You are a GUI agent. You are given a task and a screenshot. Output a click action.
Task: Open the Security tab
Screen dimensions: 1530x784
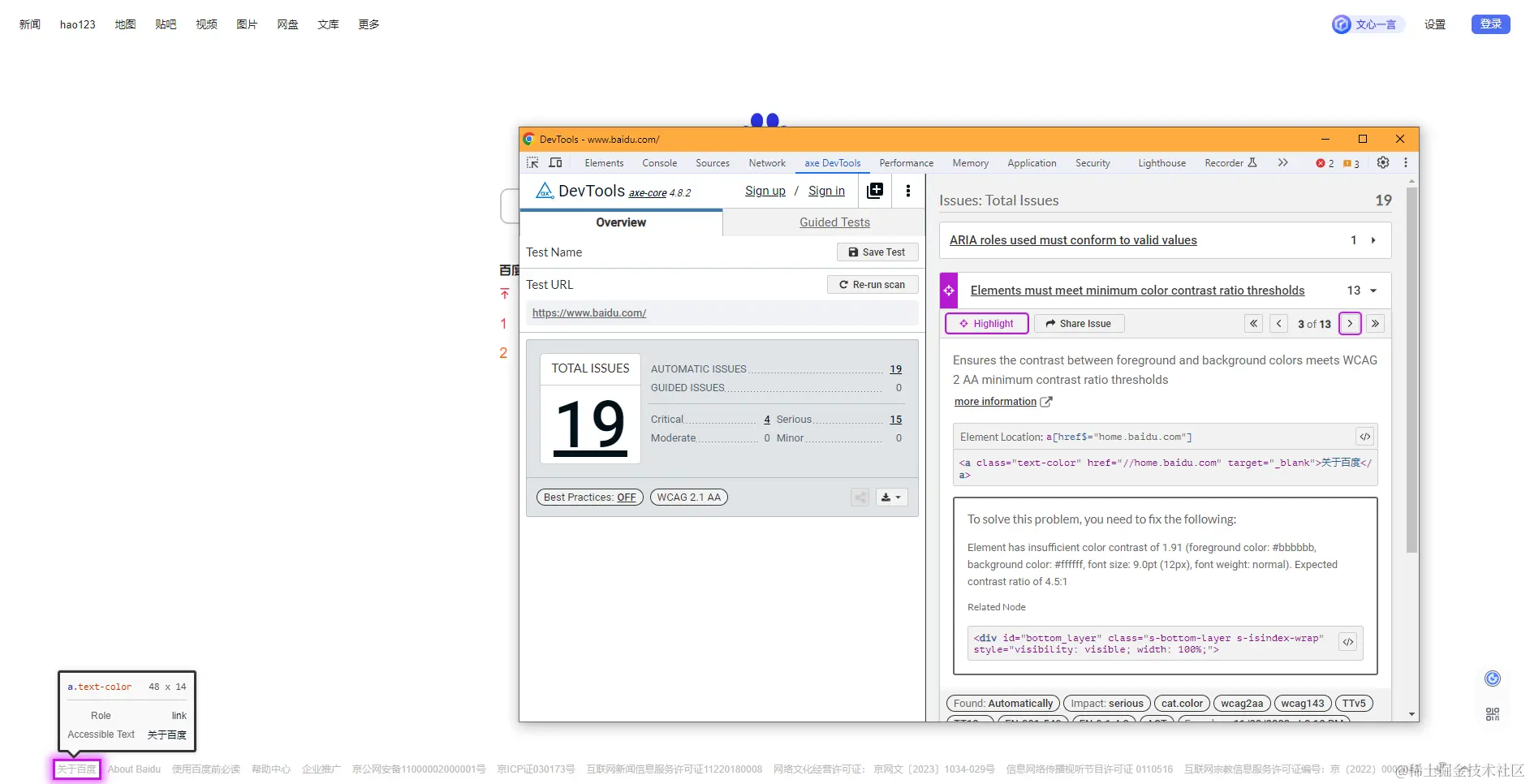[1093, 163]
